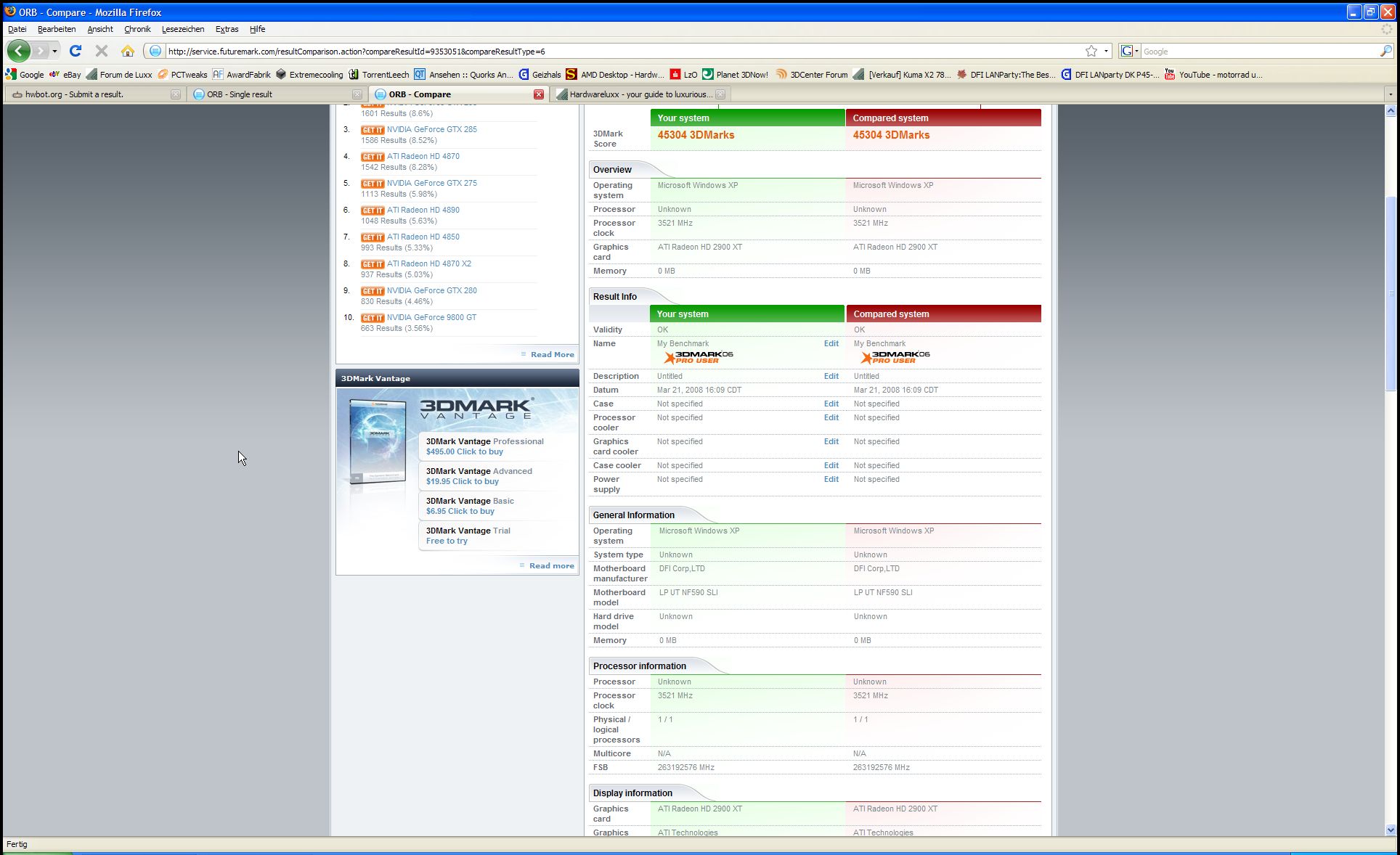The width and height of the screenshot is (1400, 855).
Task: Close the hwbot.org tab
Action: tap(175, 94)
